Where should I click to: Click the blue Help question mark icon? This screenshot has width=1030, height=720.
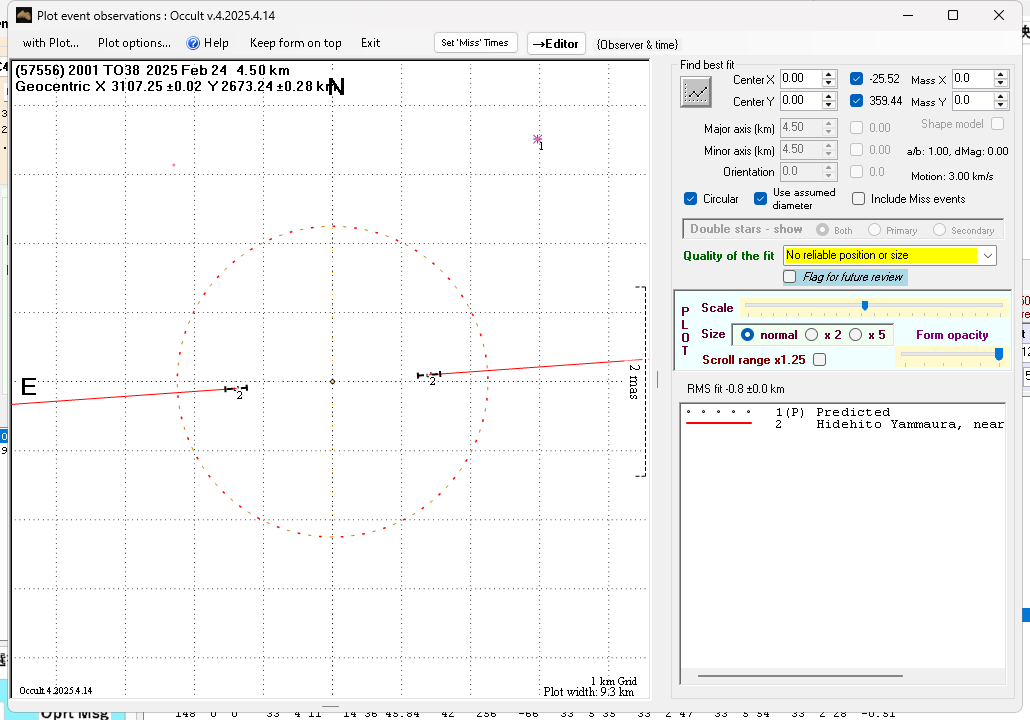point(194,43)
